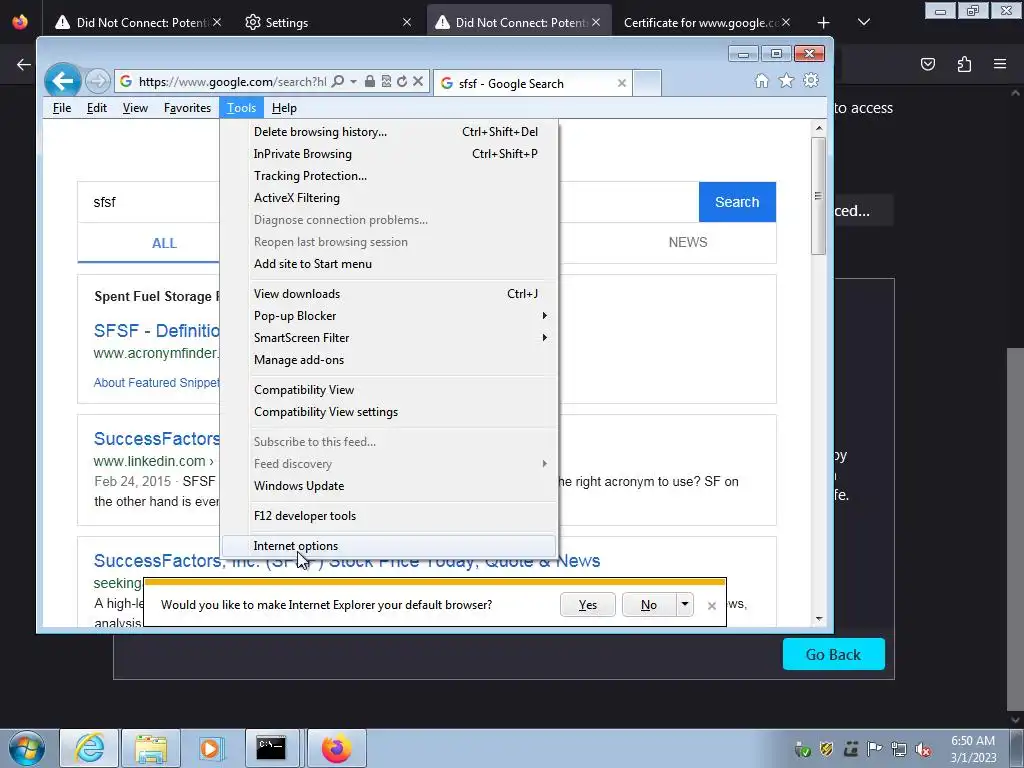Toggle Compatibility View icon in address bar

tap(386, 82)
